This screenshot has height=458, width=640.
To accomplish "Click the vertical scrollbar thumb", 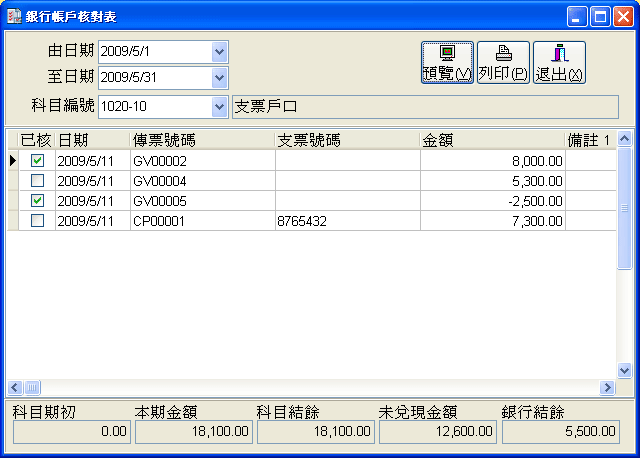I will (x=624, y=208).
